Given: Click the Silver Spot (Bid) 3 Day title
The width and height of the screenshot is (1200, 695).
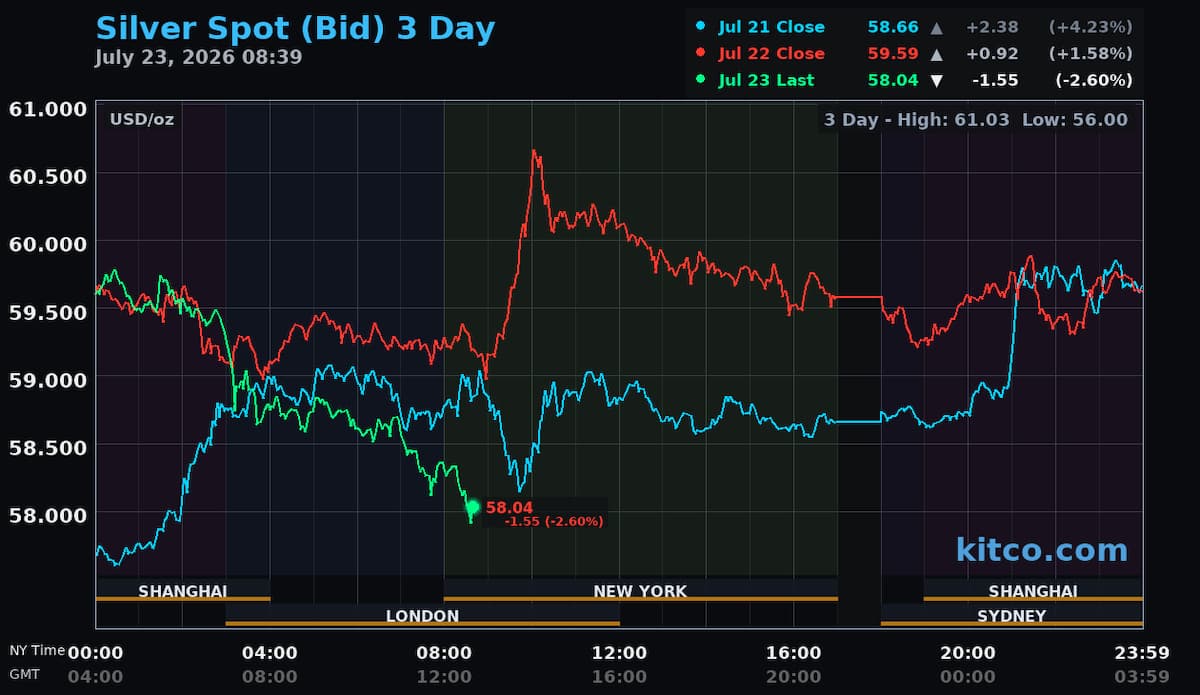Looking at the screenshot, I should pyautogui.click(x=295, y=28).
